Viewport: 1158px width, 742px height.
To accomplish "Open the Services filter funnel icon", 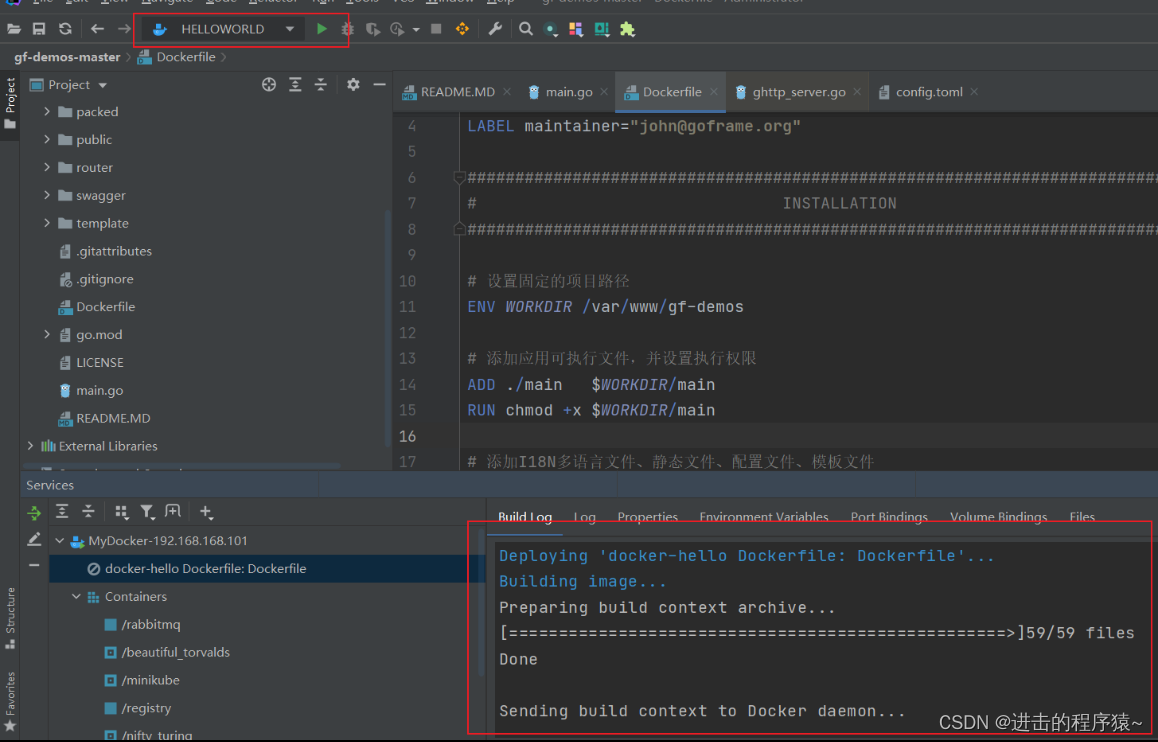I will tap(147, 512).
